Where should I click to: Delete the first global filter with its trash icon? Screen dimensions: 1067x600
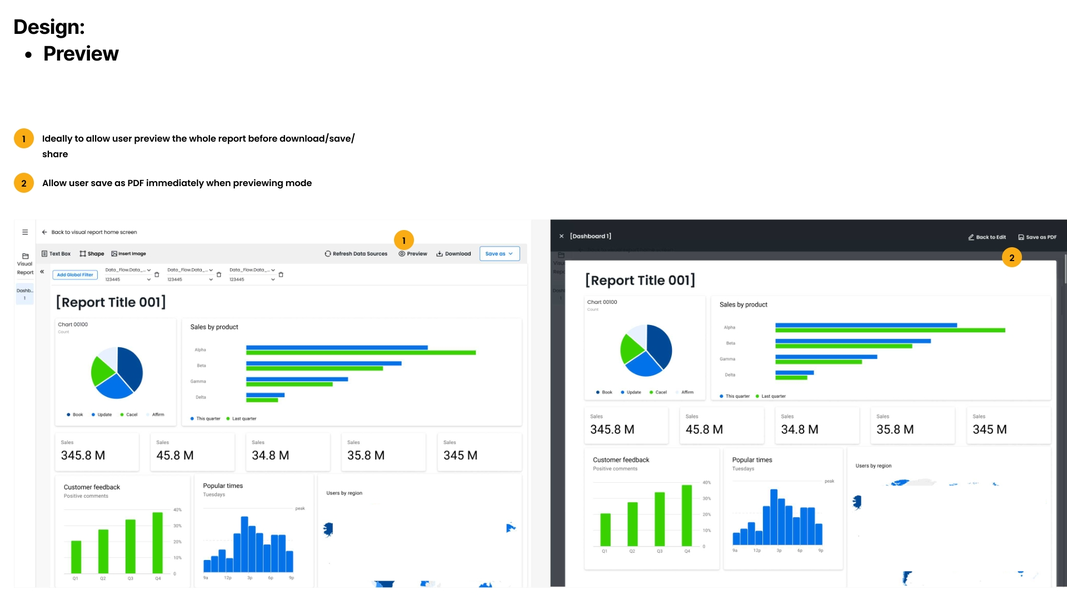[x=157, y=275]
